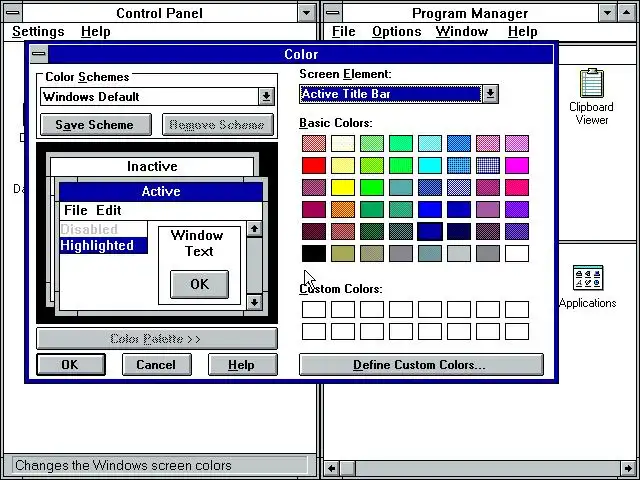Image resolution: width=640 pixels, height=480 pixels.
Task: Click the Inactive title bar in preview
Action: click(x=152, y=167)
